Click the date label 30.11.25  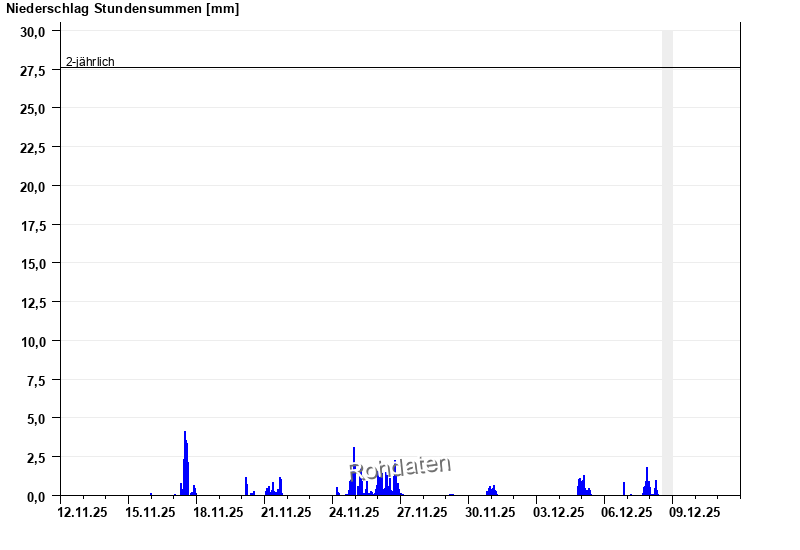tap(490, 512)
